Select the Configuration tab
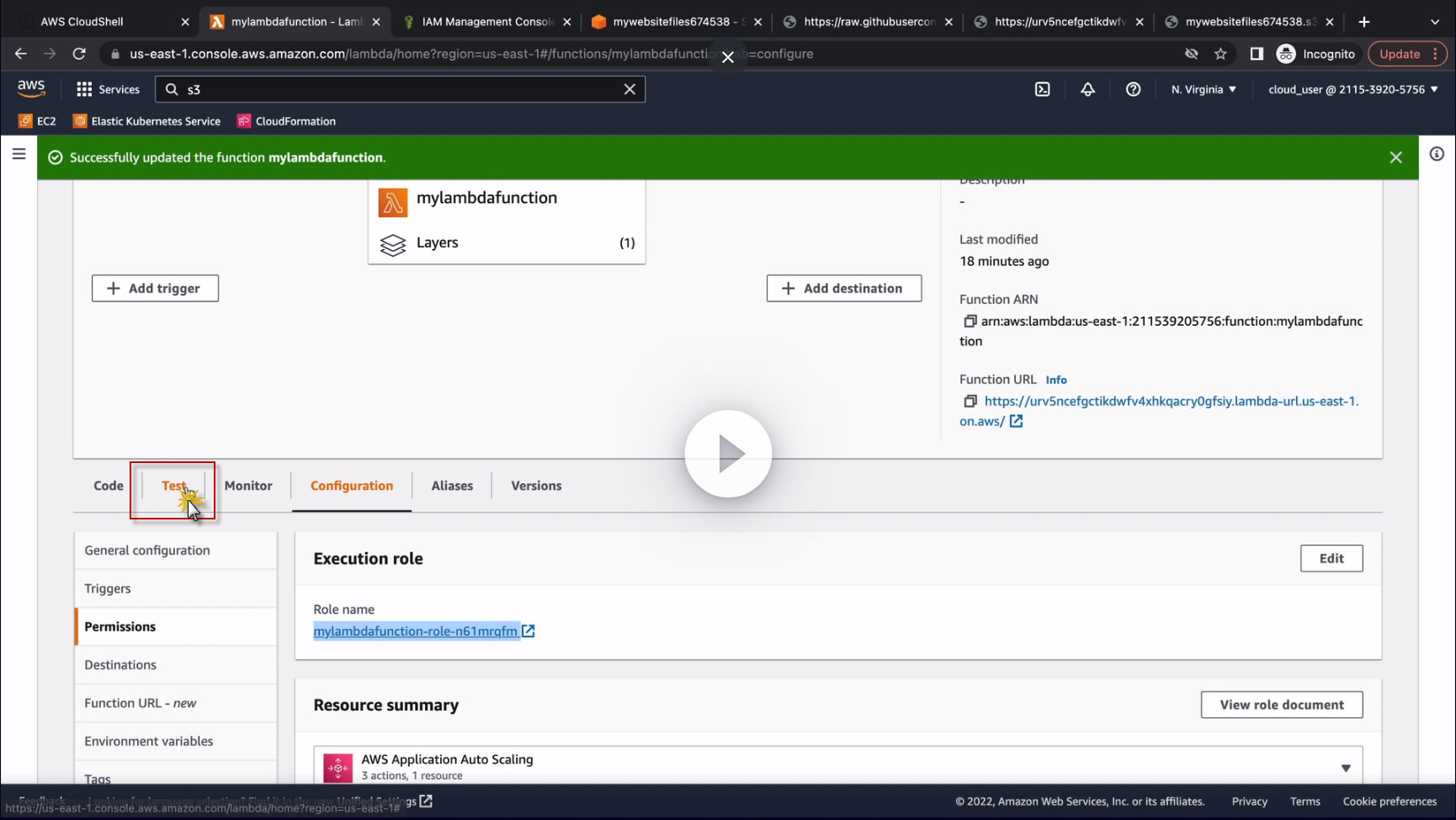The width and height of the screenshot is (1456, 820). click(352, 486)
